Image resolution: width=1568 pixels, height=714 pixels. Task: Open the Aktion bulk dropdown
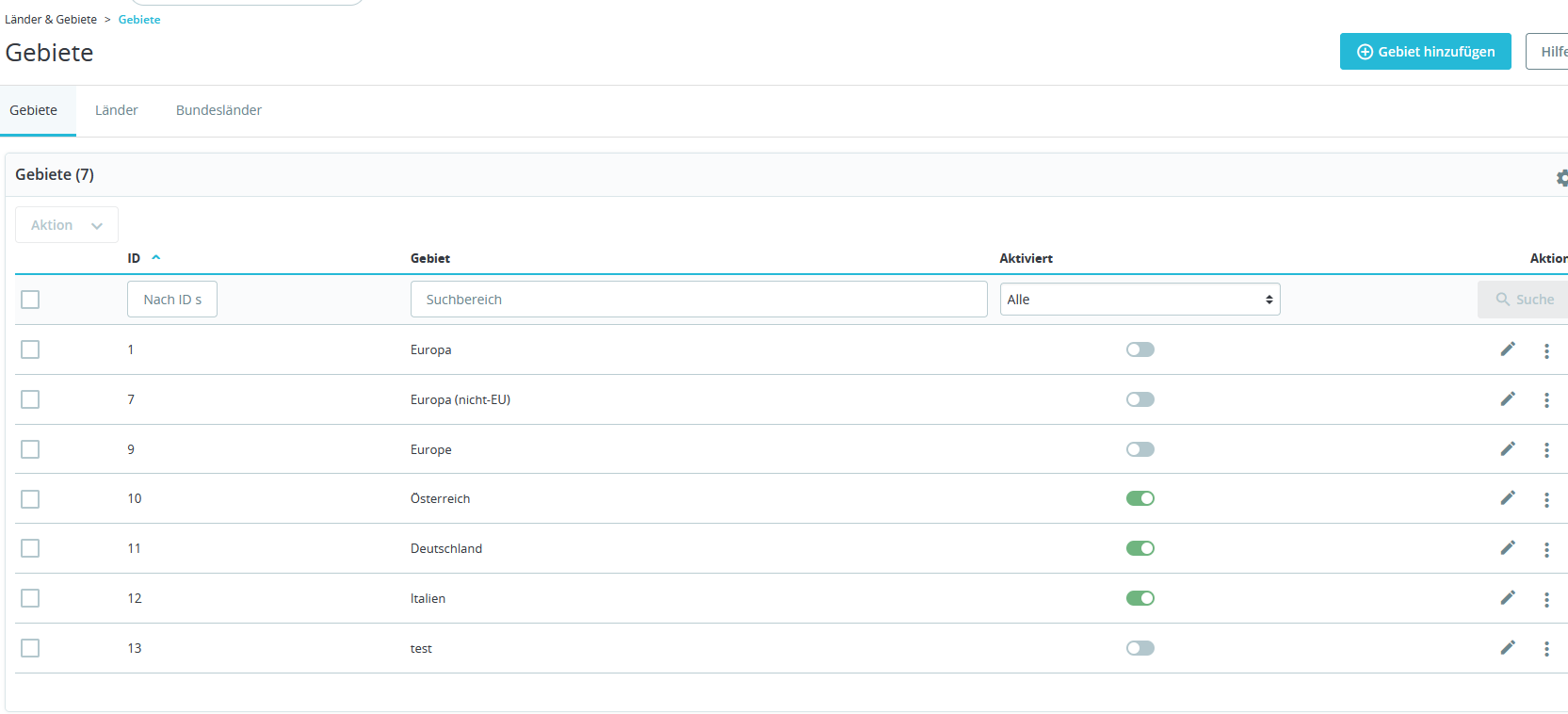point(67,225)
